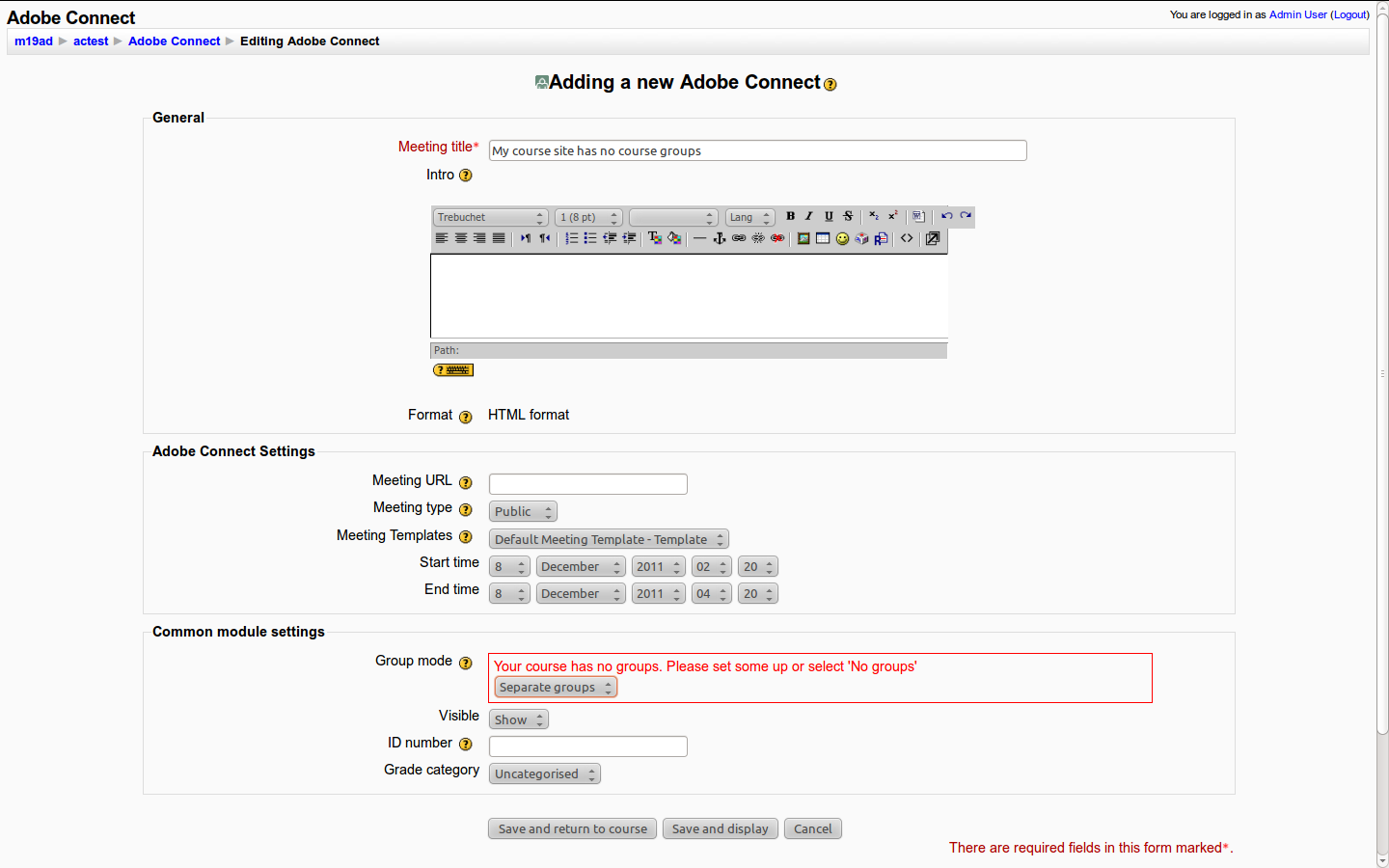1389x868 pixels.
Task: Open the Separate groups group mode dropdown
Action: 556,687
